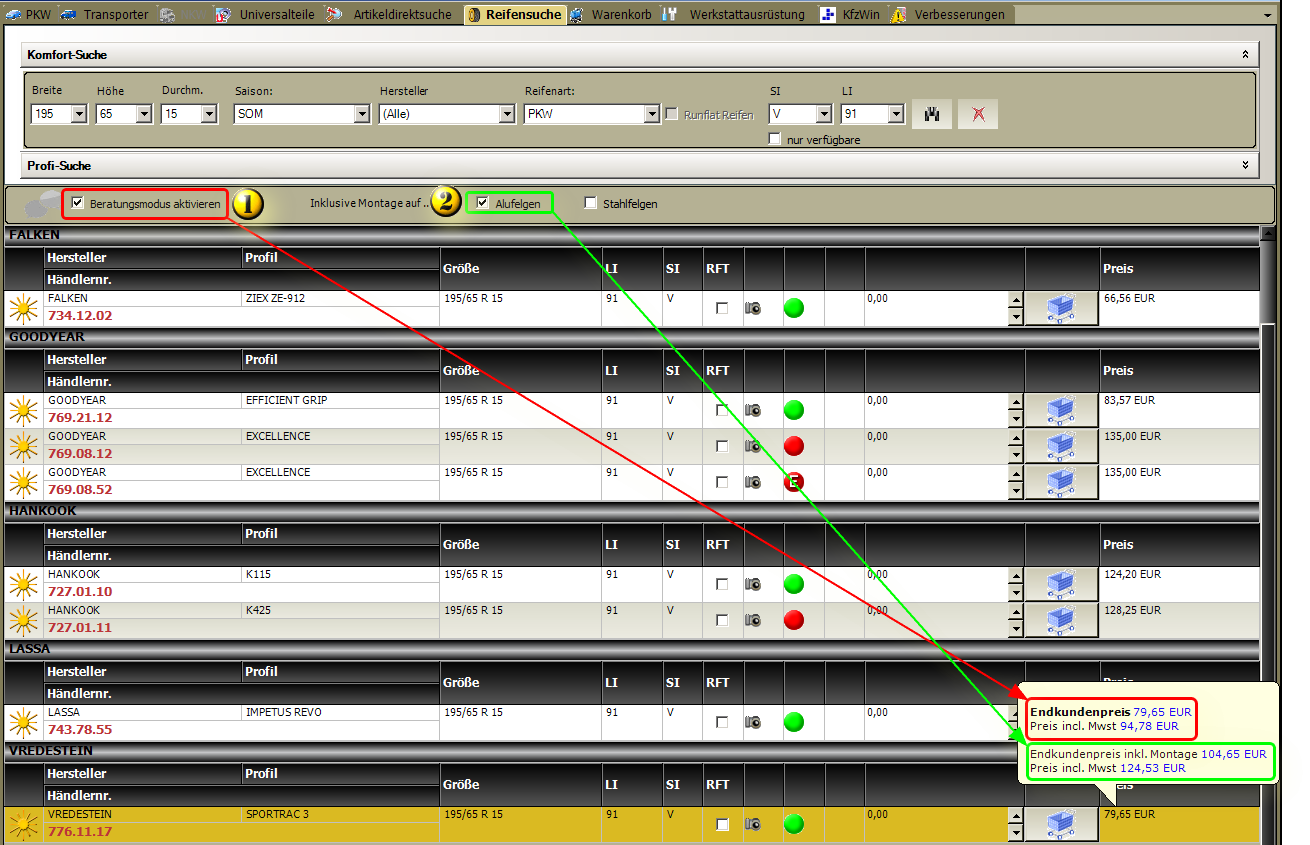
Task: Open camera image for GOODYEAR EXCELLENCE 769.08.52
Action: 753,483
